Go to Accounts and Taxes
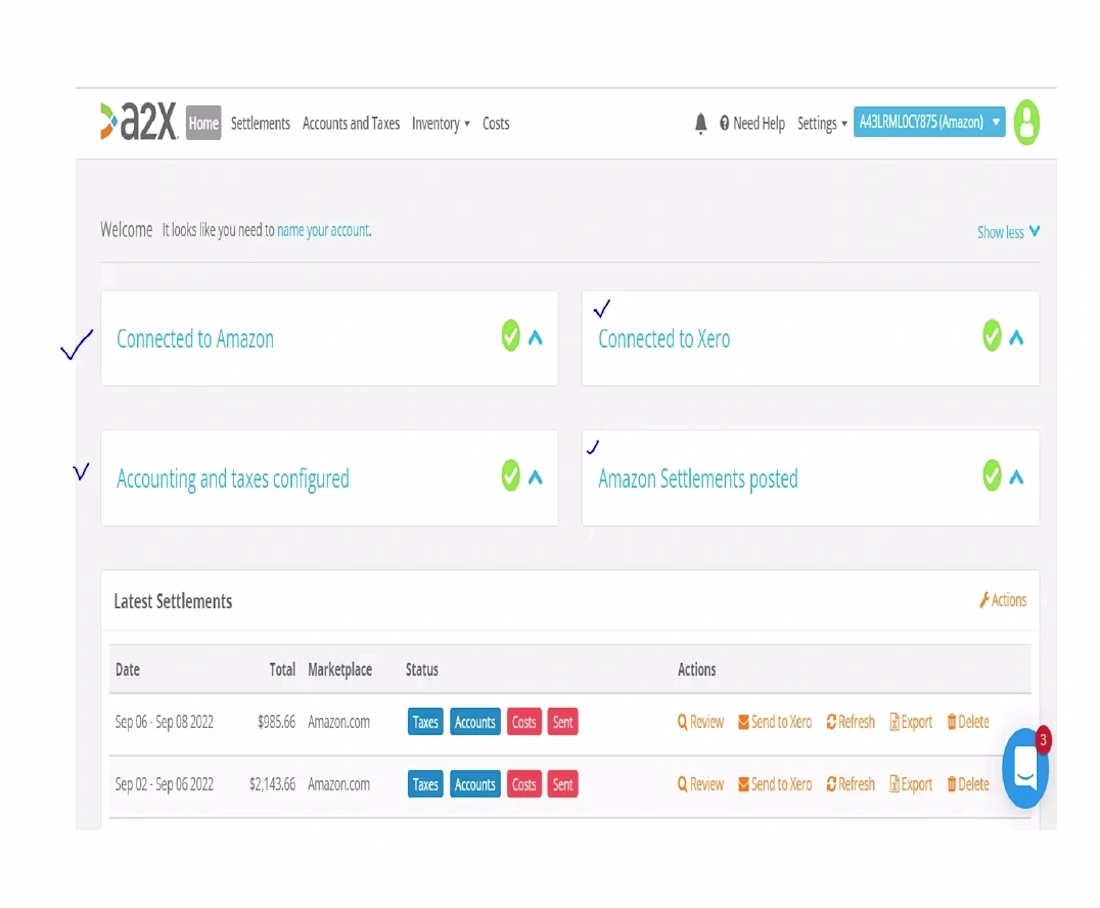 tap(351, 123)
